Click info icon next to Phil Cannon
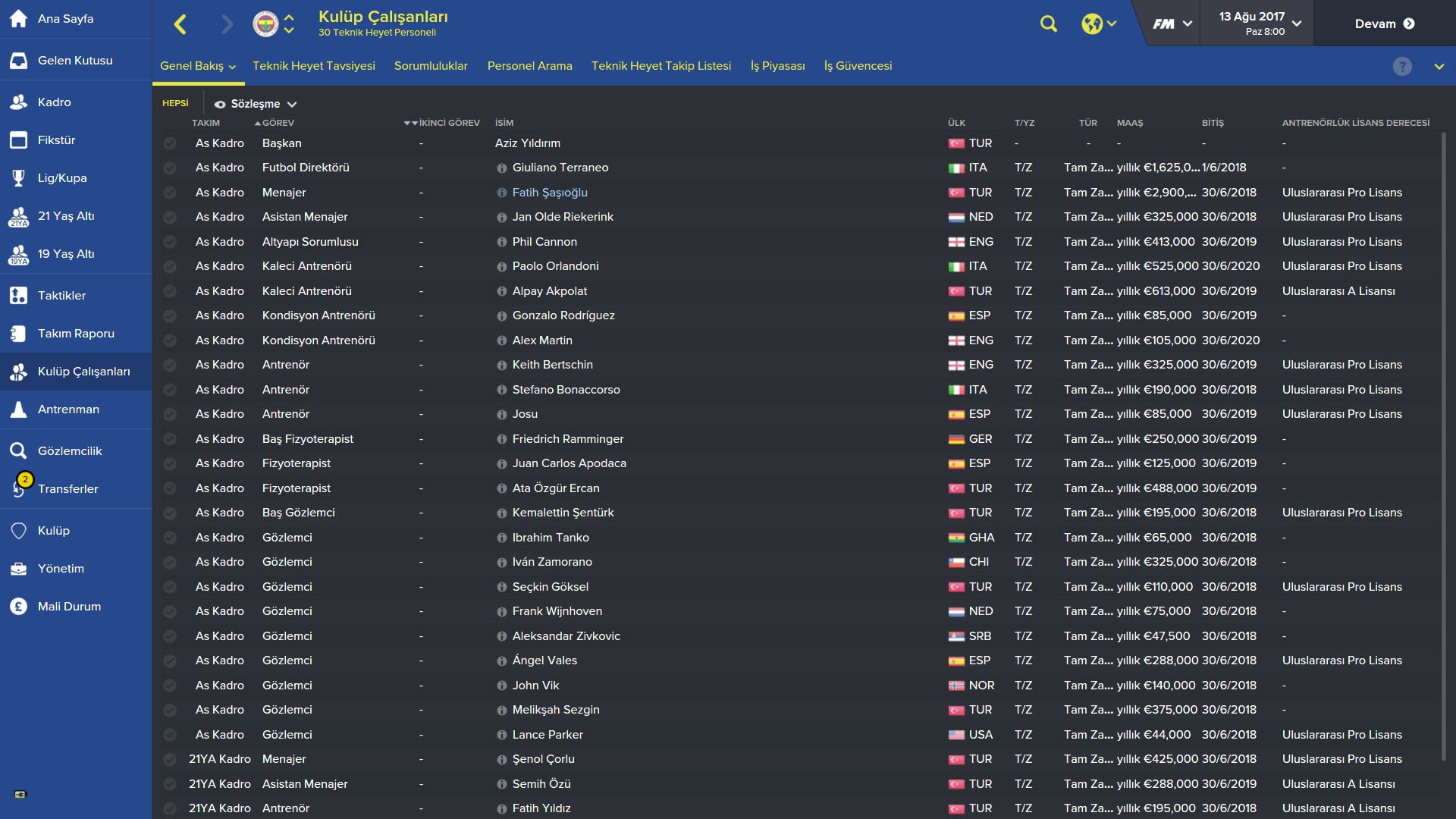The height and width of the screenshot is (819, 1456). click(x=501, y=242)
